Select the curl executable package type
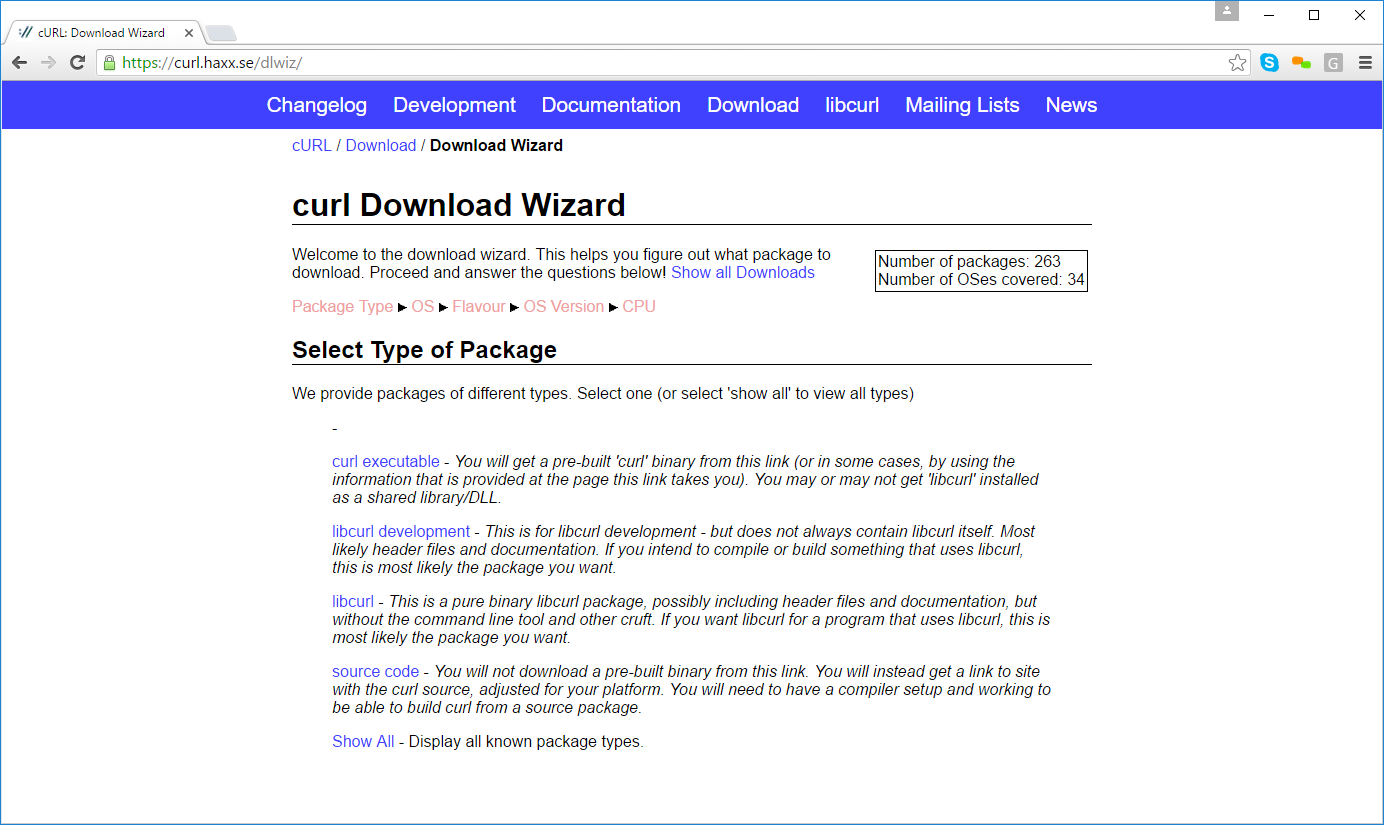1384x825 pixels. coord(385,461)
